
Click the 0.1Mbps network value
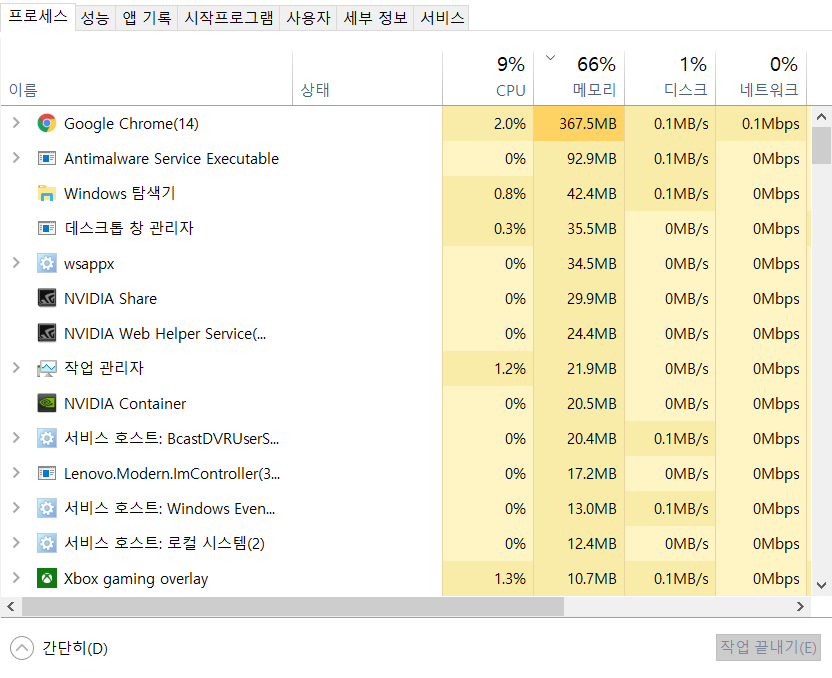click(x=770, y=124)
